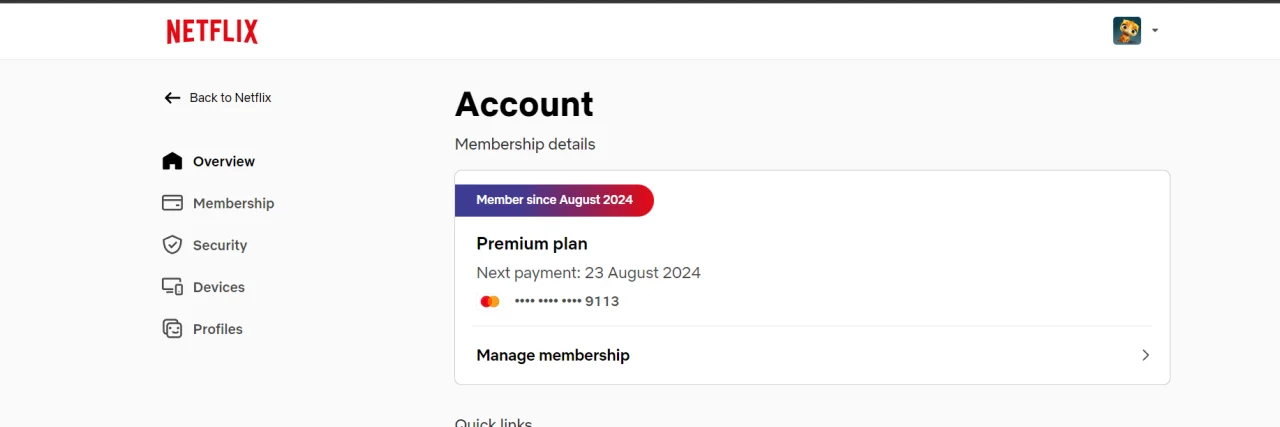The width and height of the screenshot is (1280, 427).
Task: Click the Security shield icon
Action: pyautogui.click(x=172, y=245)
